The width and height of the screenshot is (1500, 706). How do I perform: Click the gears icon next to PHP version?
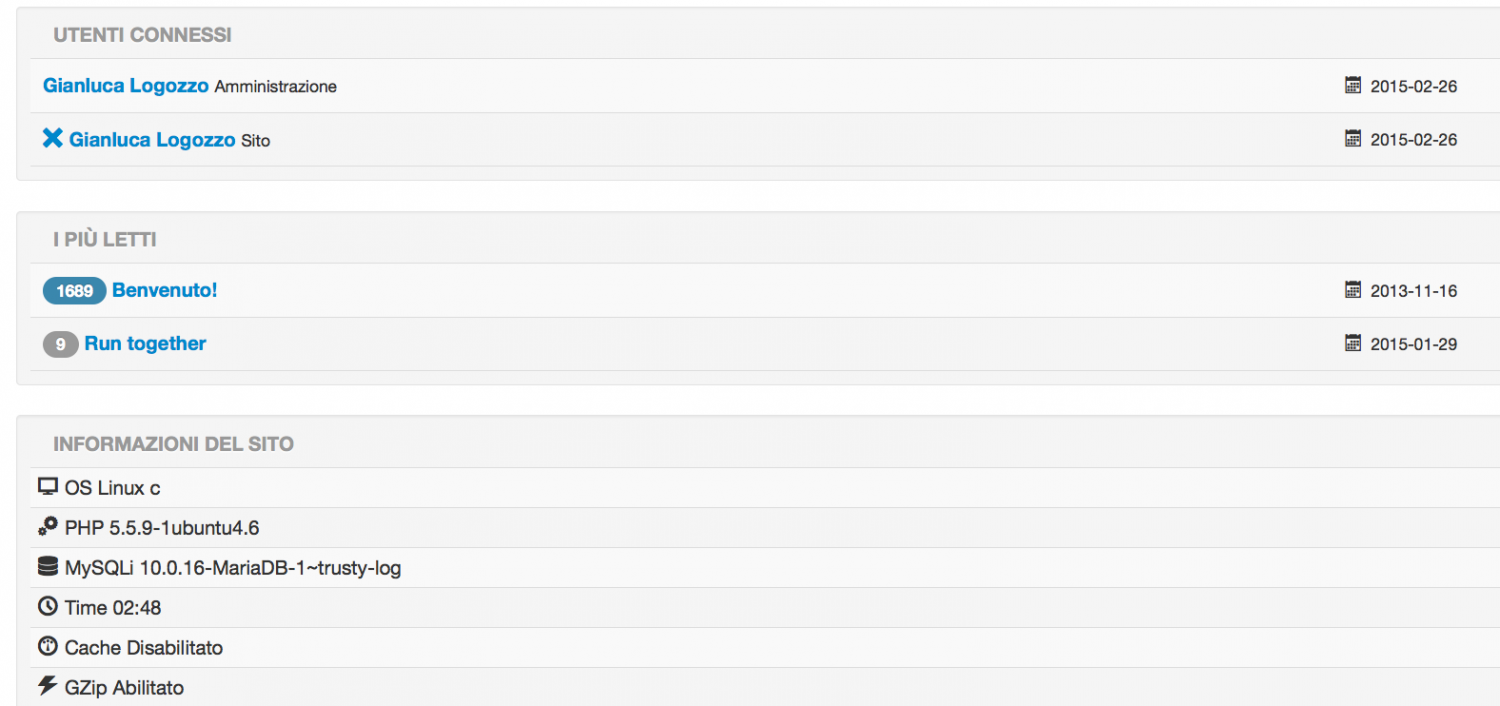click(47, 527)
